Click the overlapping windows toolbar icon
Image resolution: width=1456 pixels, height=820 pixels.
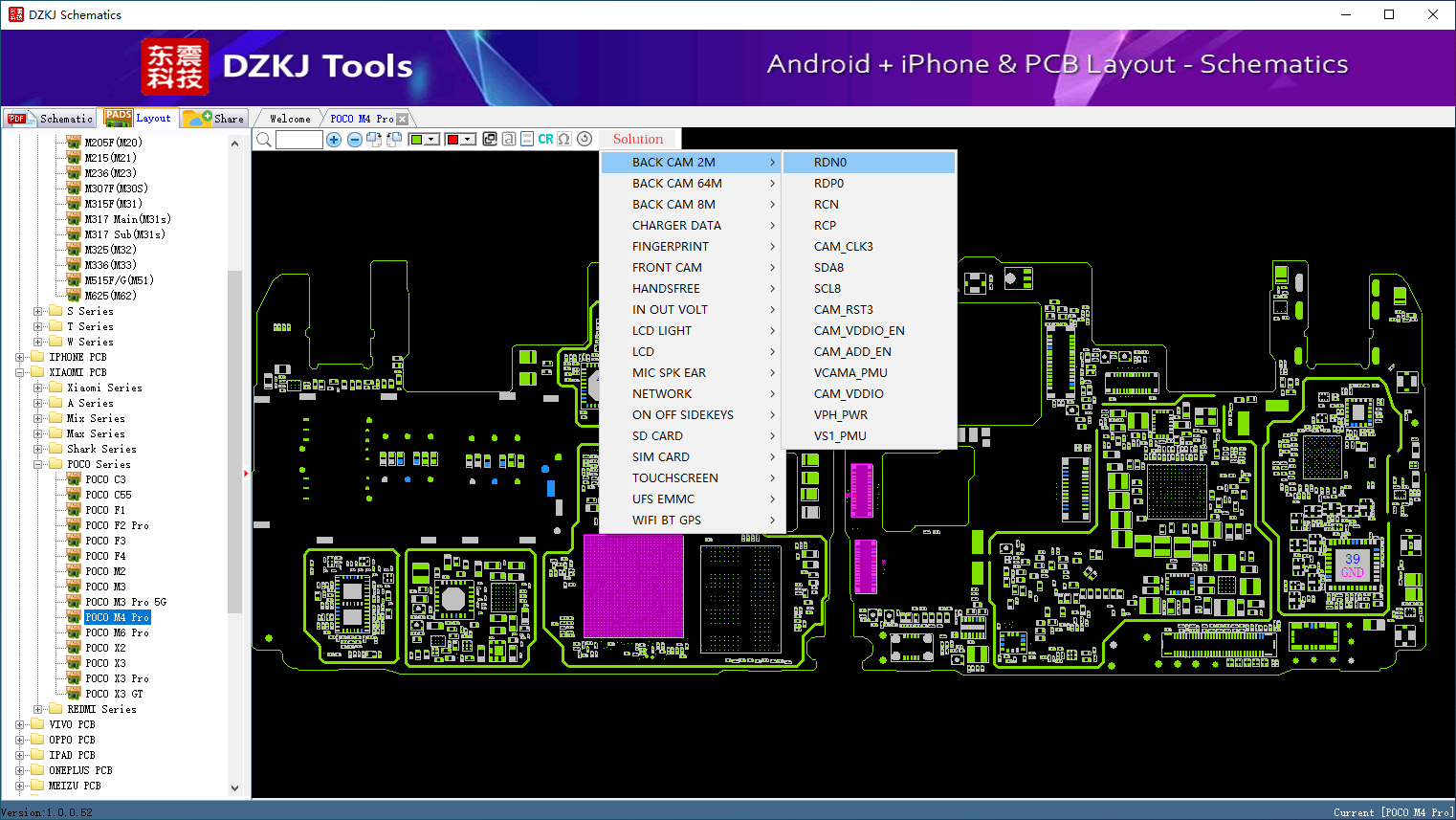click(490, 139)
